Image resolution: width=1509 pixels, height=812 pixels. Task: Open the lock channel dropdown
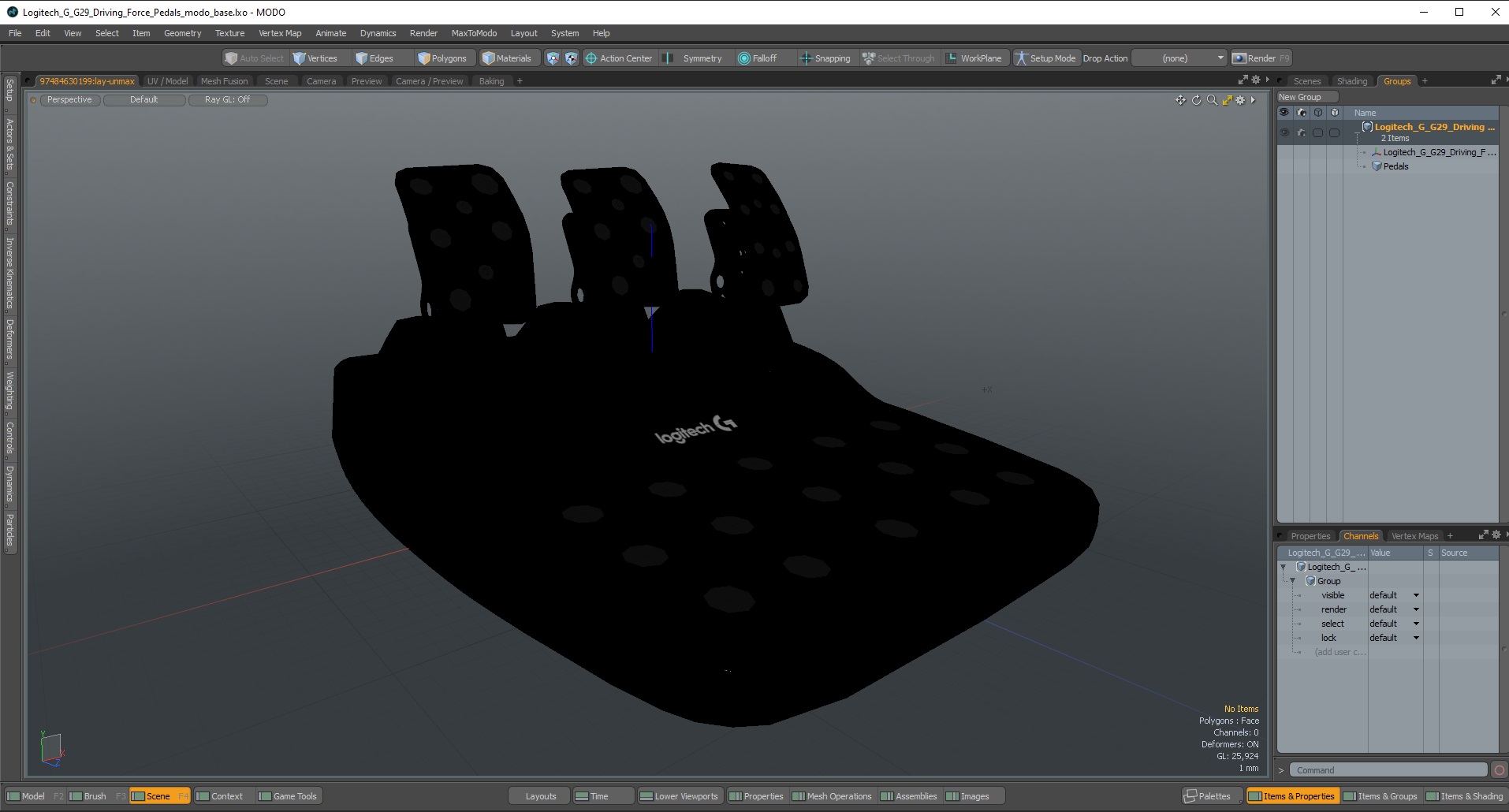[1395, 638]
